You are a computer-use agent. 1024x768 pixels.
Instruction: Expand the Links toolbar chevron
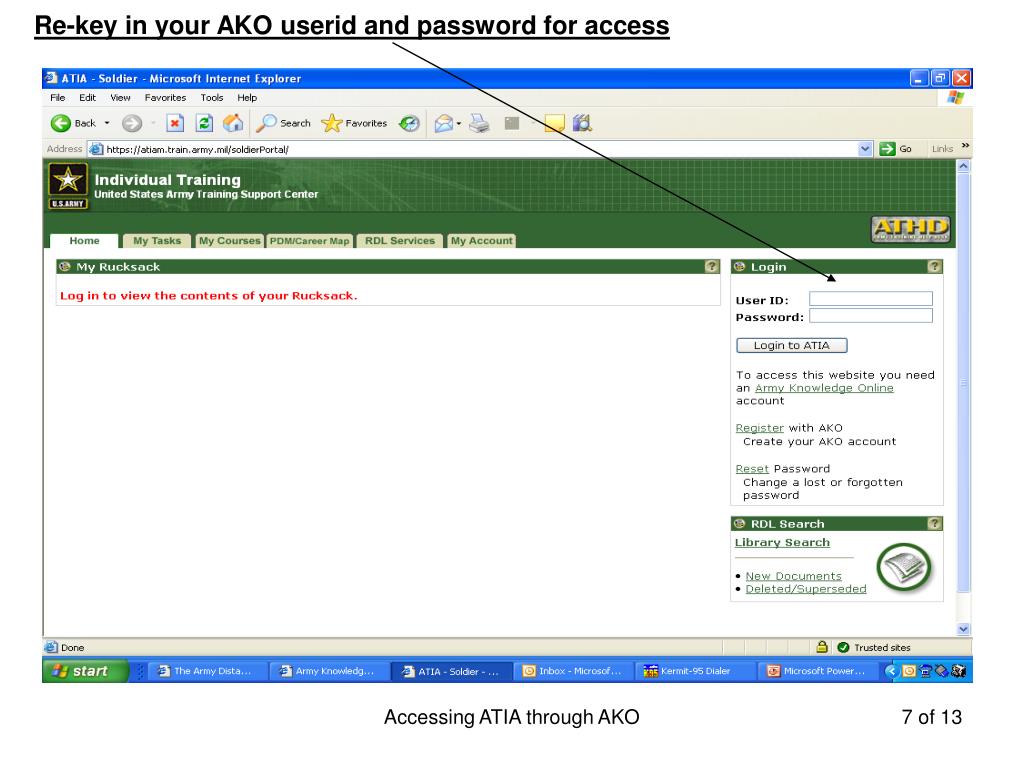pyautogui.click(x=965, y=145)
